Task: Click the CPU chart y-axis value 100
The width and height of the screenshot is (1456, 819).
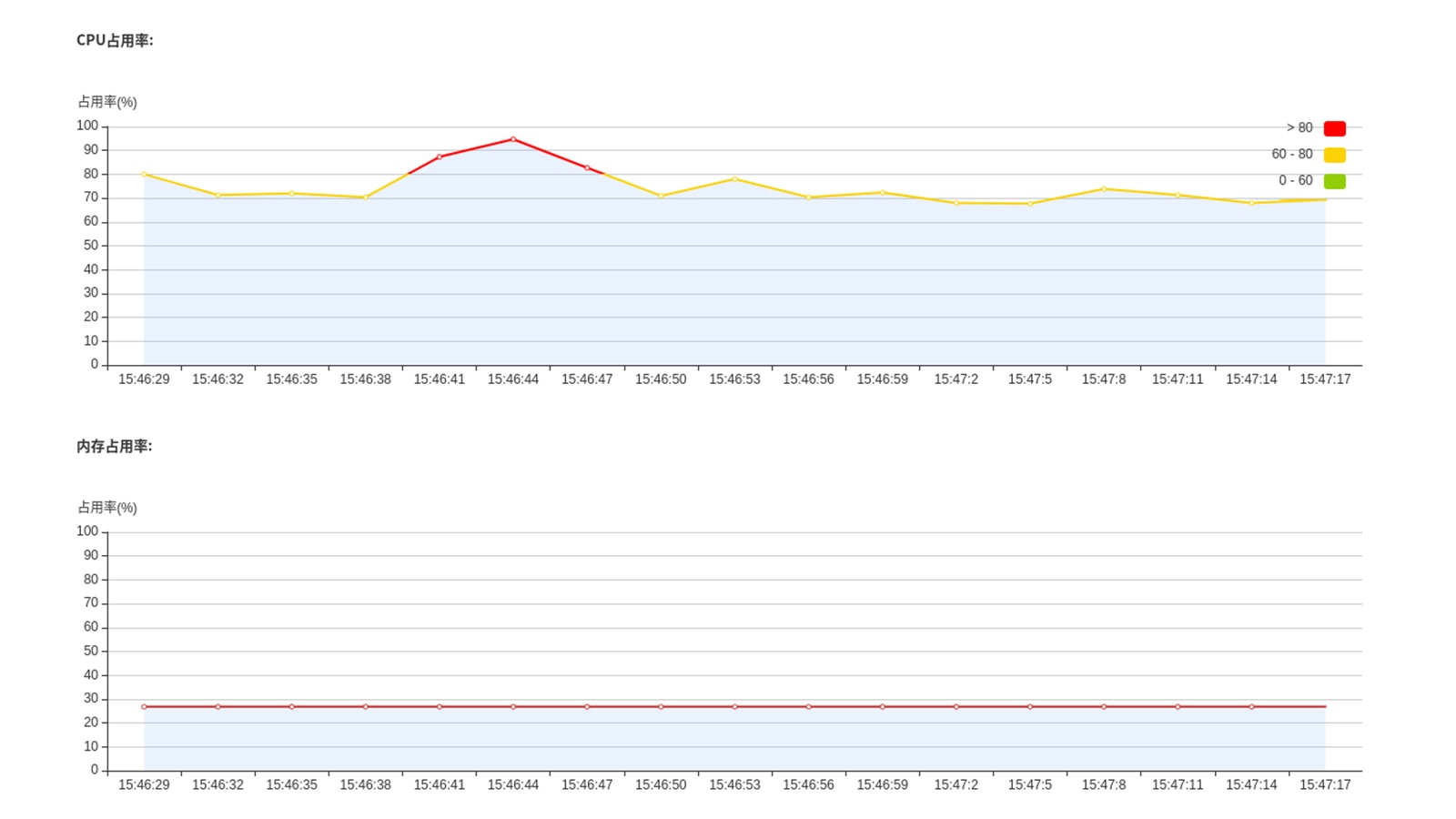Action: [87, 126]
